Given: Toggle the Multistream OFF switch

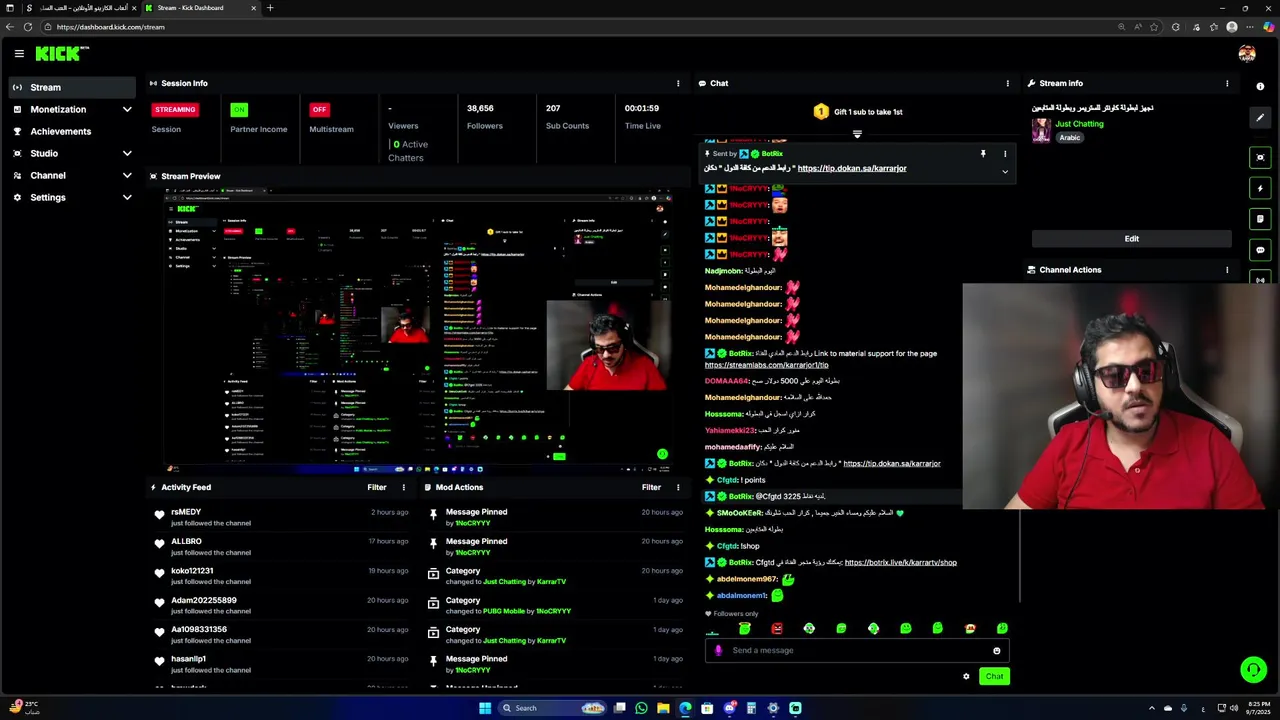Looking at the screenshot, I should coord(319,109).
